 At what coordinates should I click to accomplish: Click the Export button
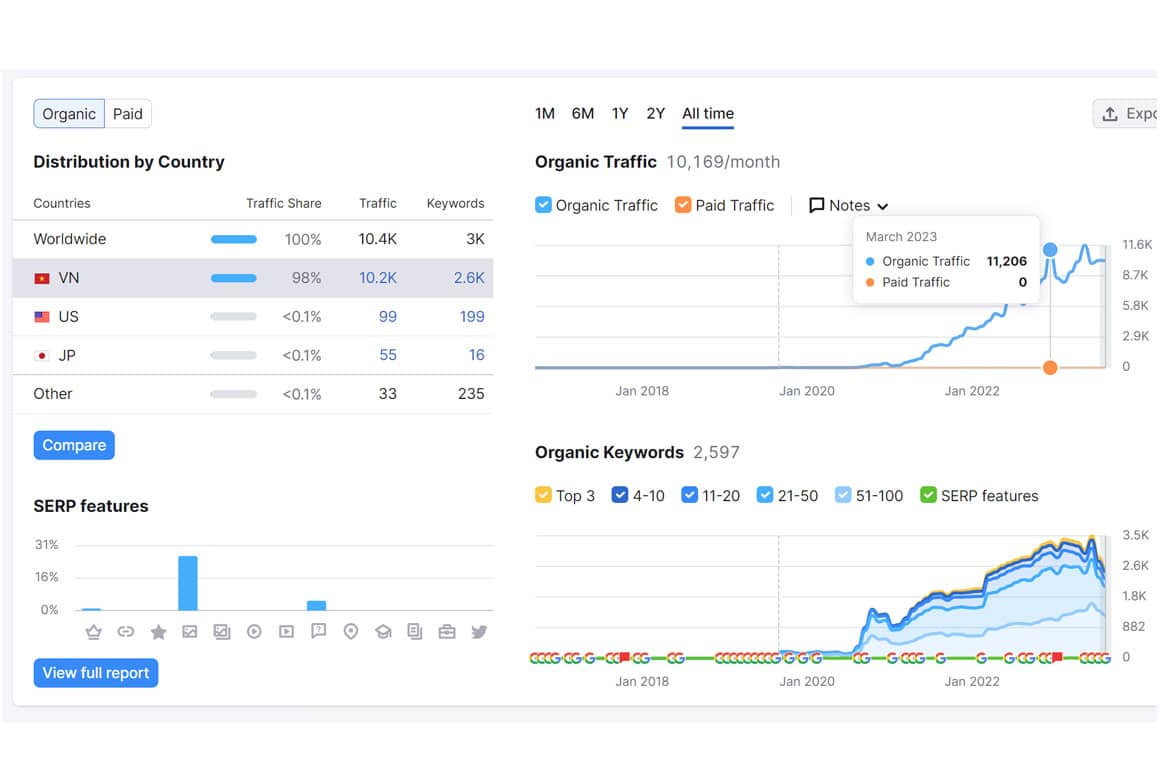[1126, 113]
